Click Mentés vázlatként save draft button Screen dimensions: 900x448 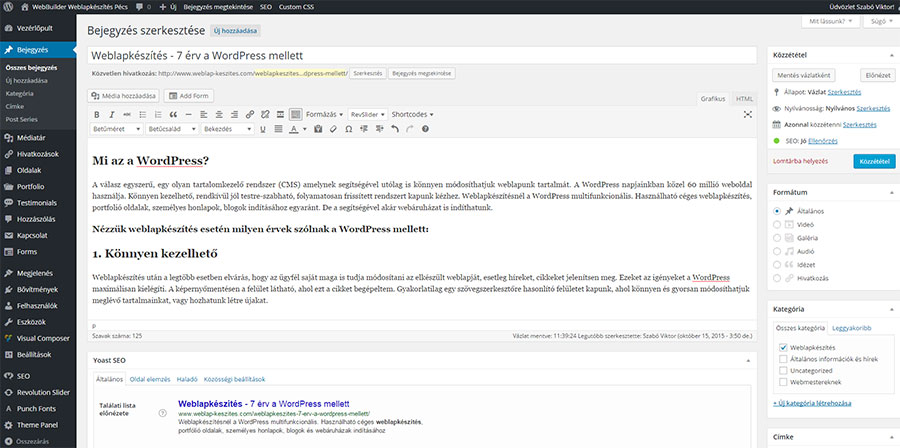click(x=804, y=76)
